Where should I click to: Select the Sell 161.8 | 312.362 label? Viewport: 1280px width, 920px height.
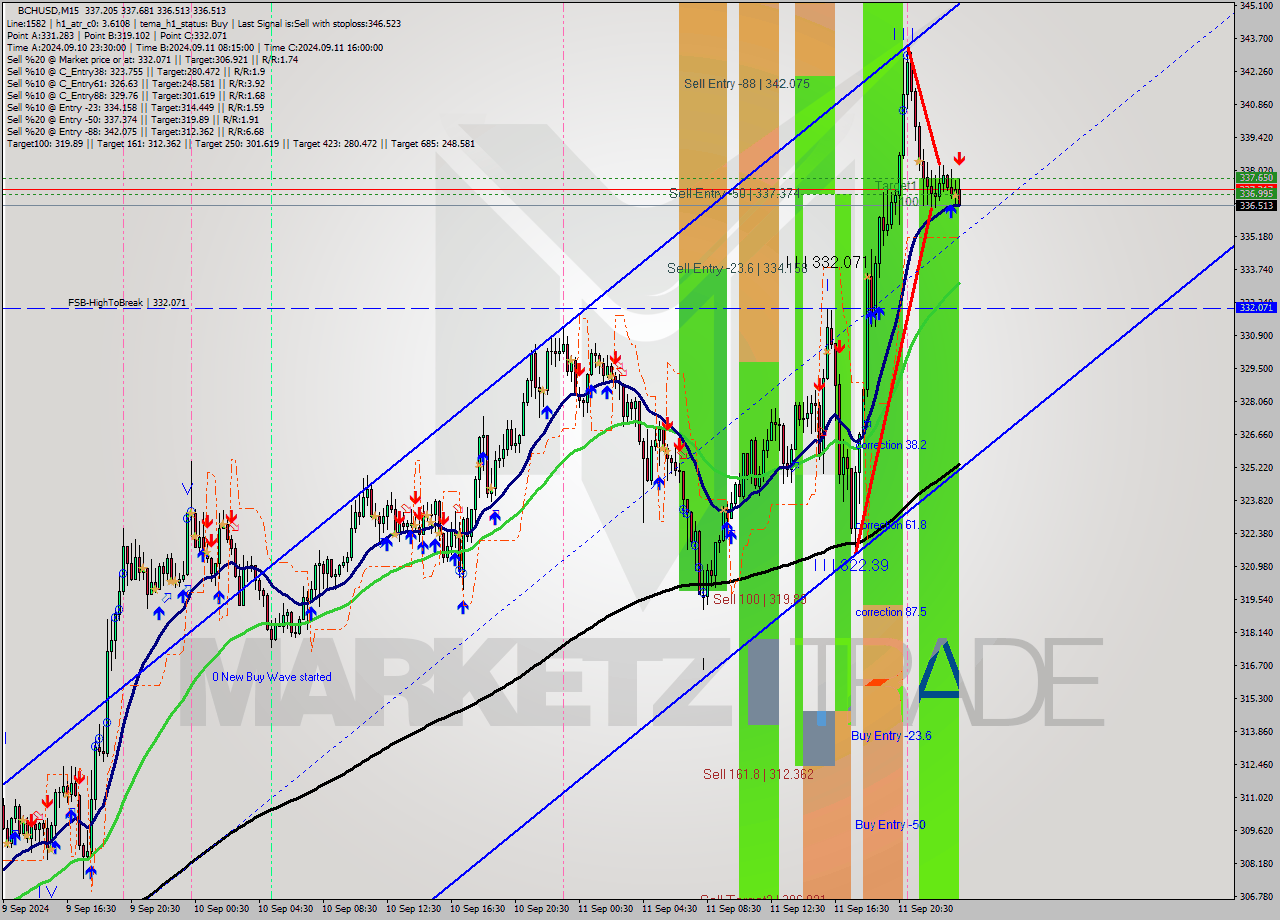click(x=758, y=774)
